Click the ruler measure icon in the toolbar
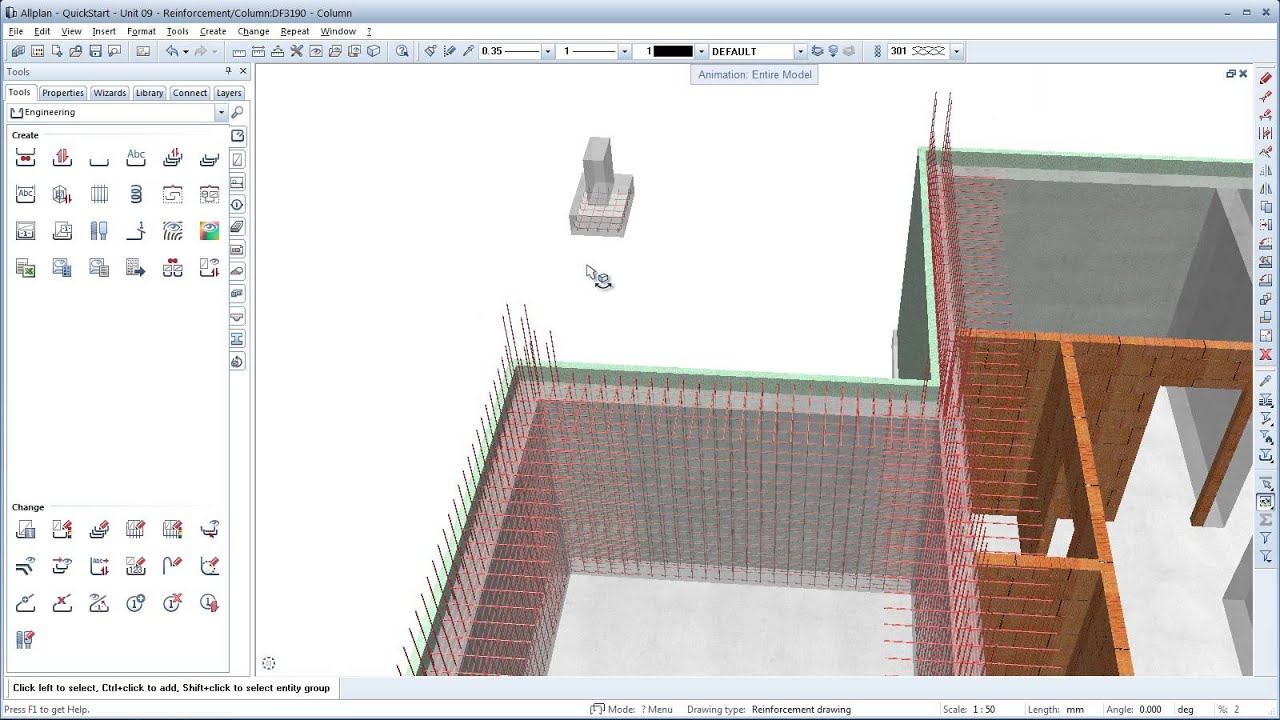 (x=239, y=51)
